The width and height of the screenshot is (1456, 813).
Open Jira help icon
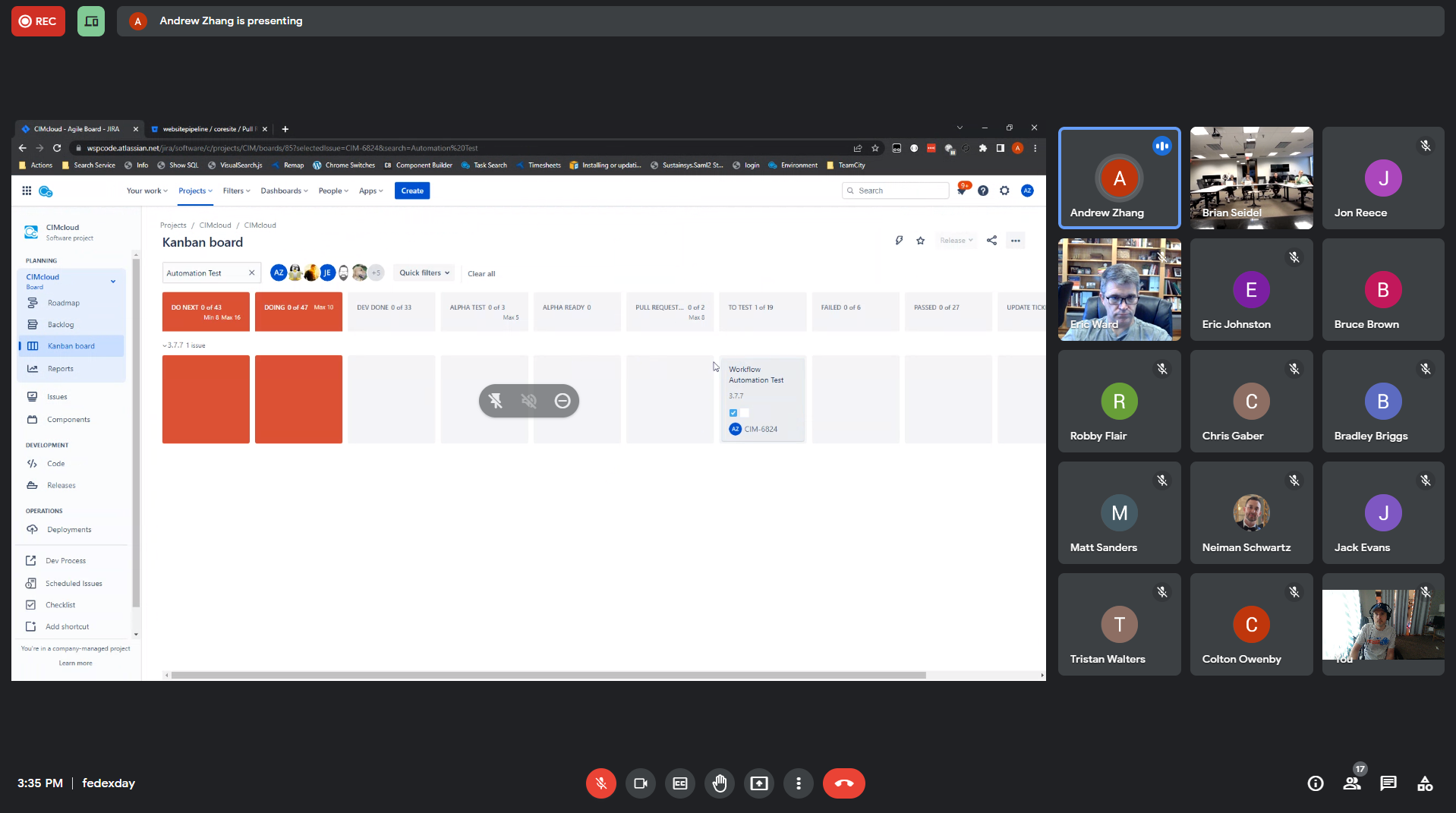coord(983,191)
